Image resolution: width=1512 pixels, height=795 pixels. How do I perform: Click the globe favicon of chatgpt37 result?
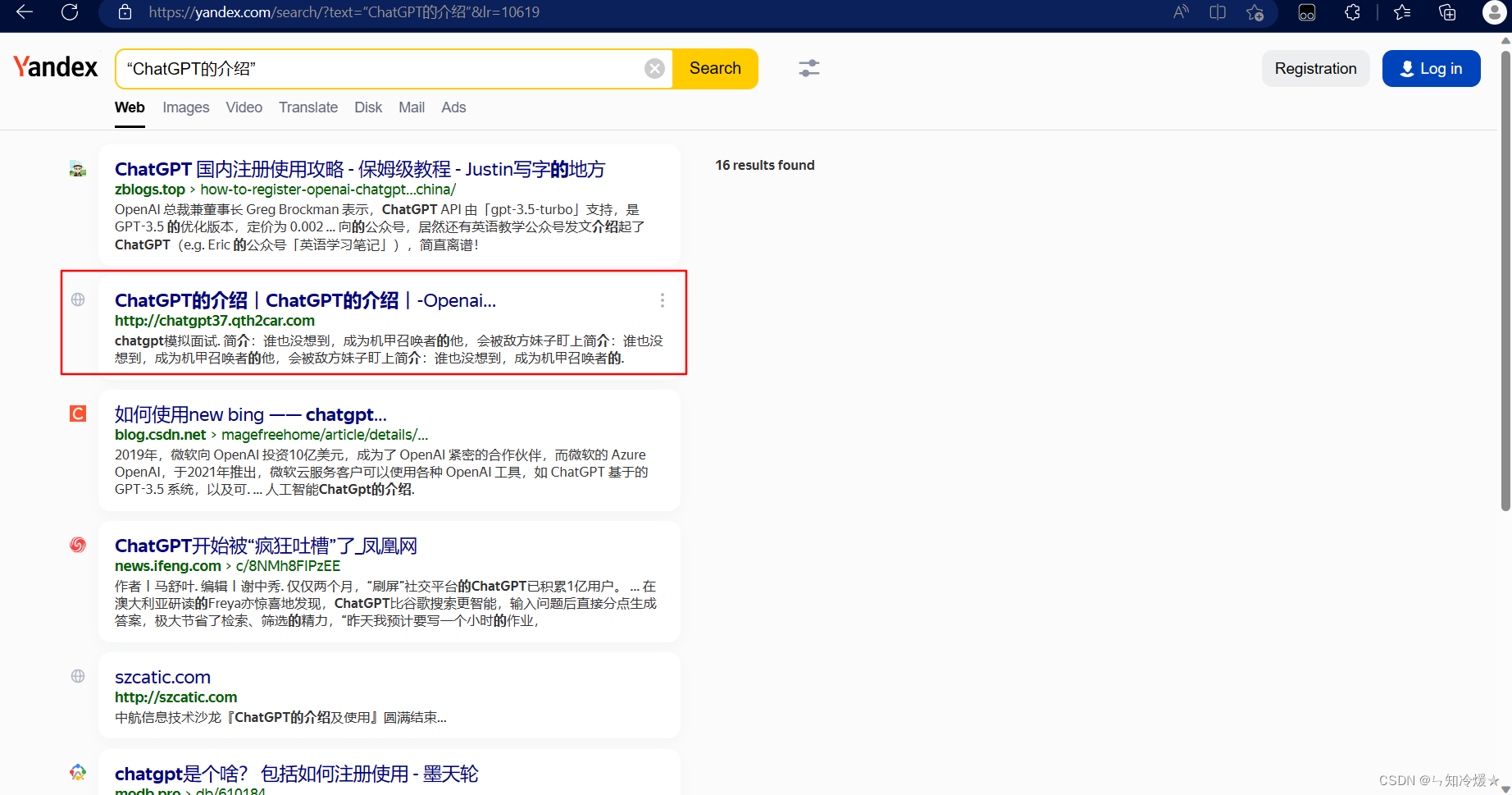[x=78, y=299]
